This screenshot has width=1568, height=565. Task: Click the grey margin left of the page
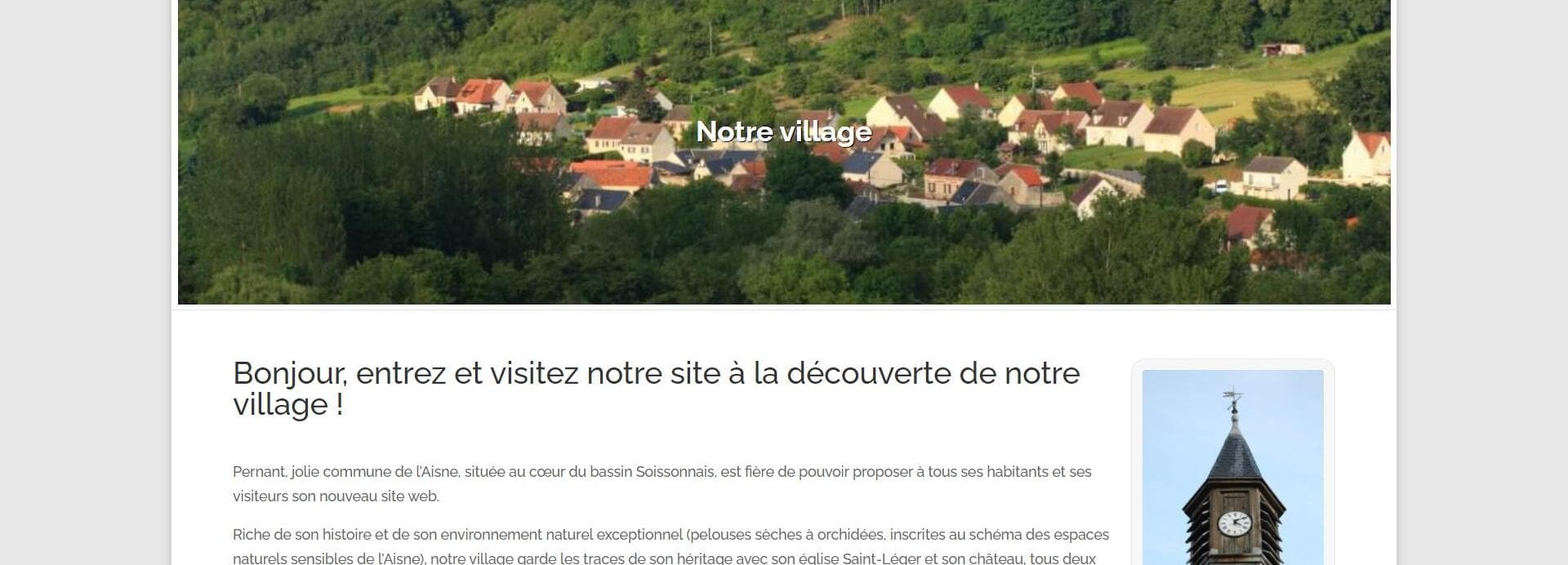tap(85, 282)
